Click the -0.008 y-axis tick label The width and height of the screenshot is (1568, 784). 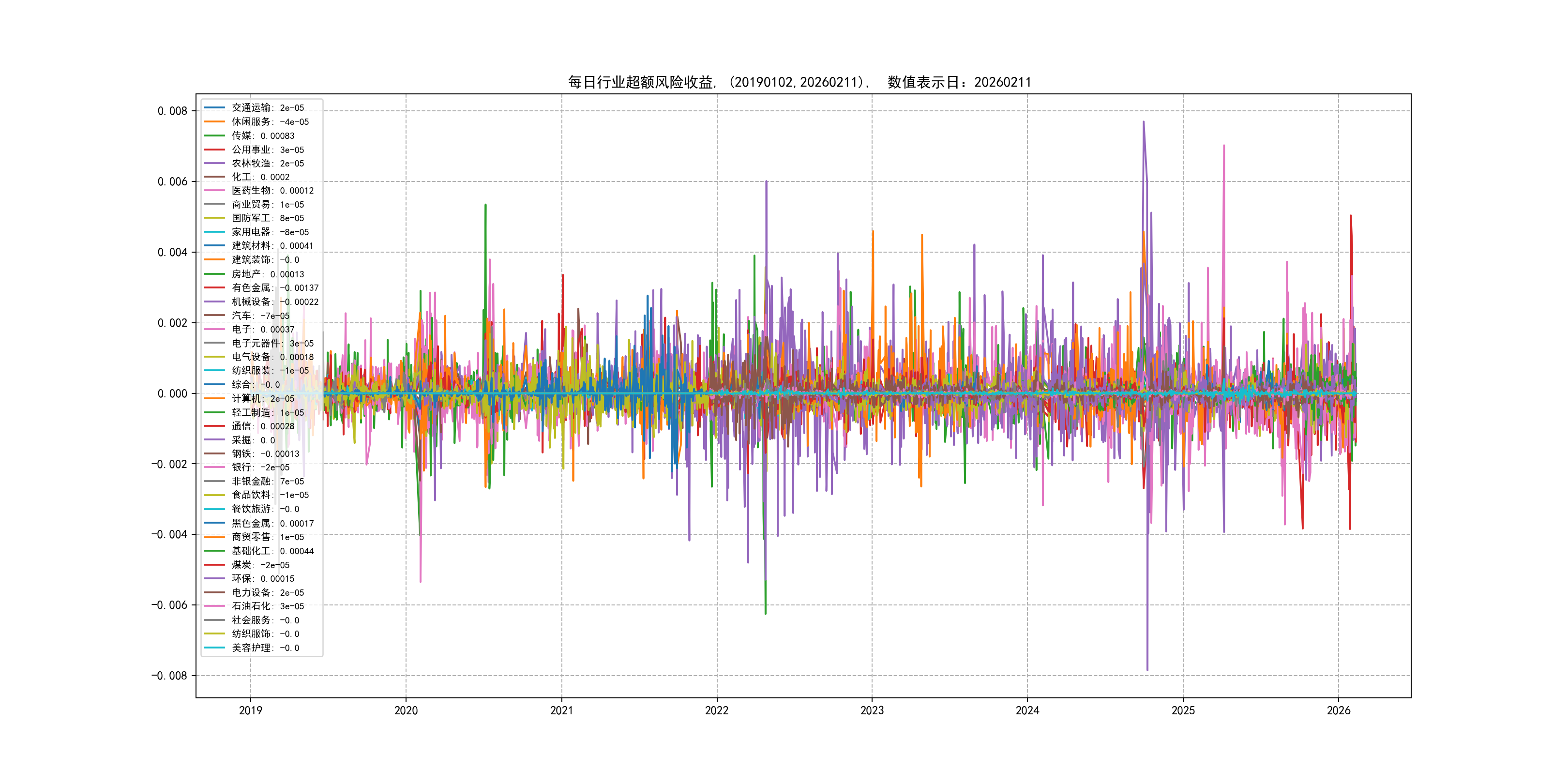(x=169, y=676)
